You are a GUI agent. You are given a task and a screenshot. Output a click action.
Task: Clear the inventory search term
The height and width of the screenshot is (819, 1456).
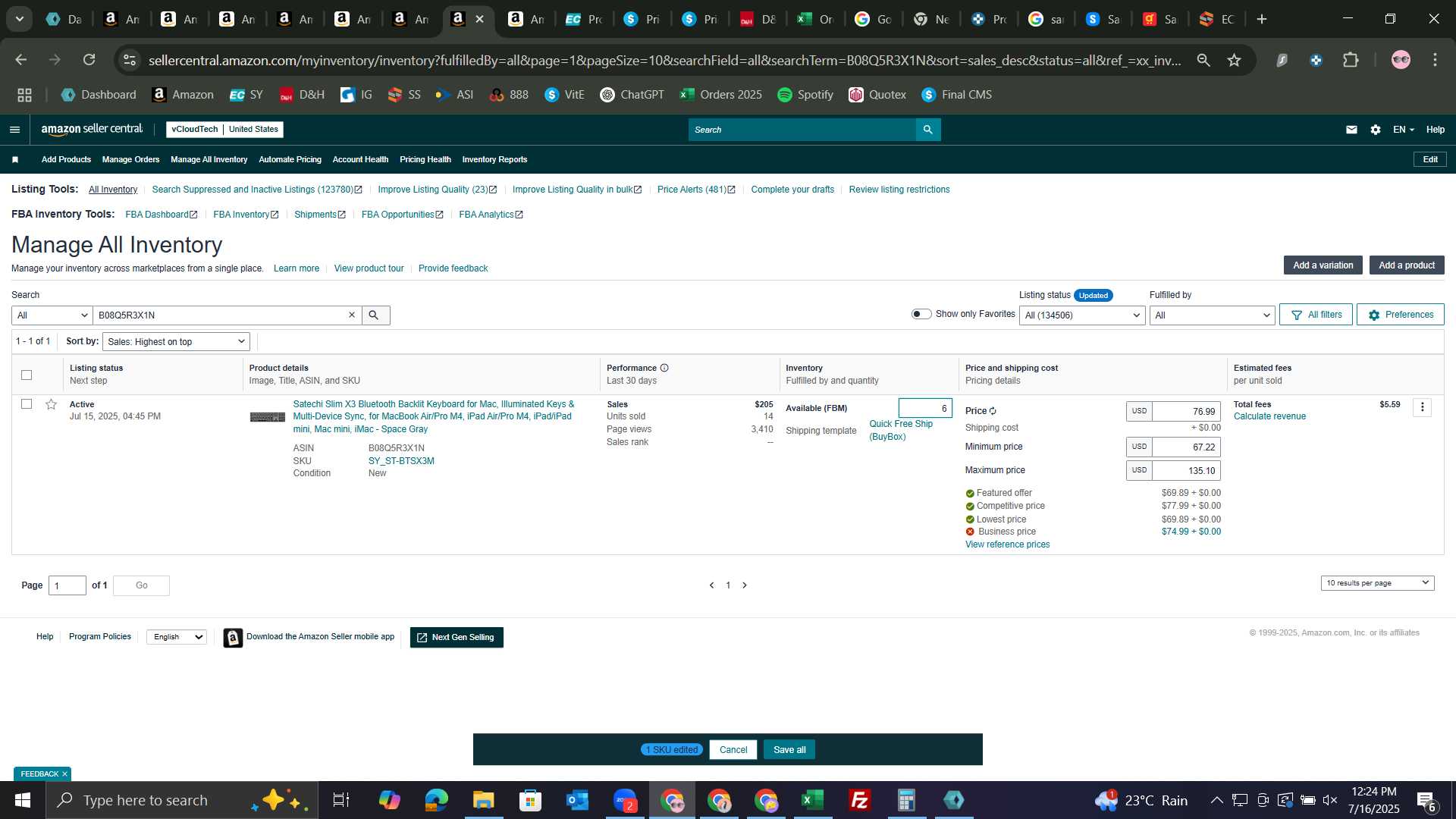coord(352,315)
